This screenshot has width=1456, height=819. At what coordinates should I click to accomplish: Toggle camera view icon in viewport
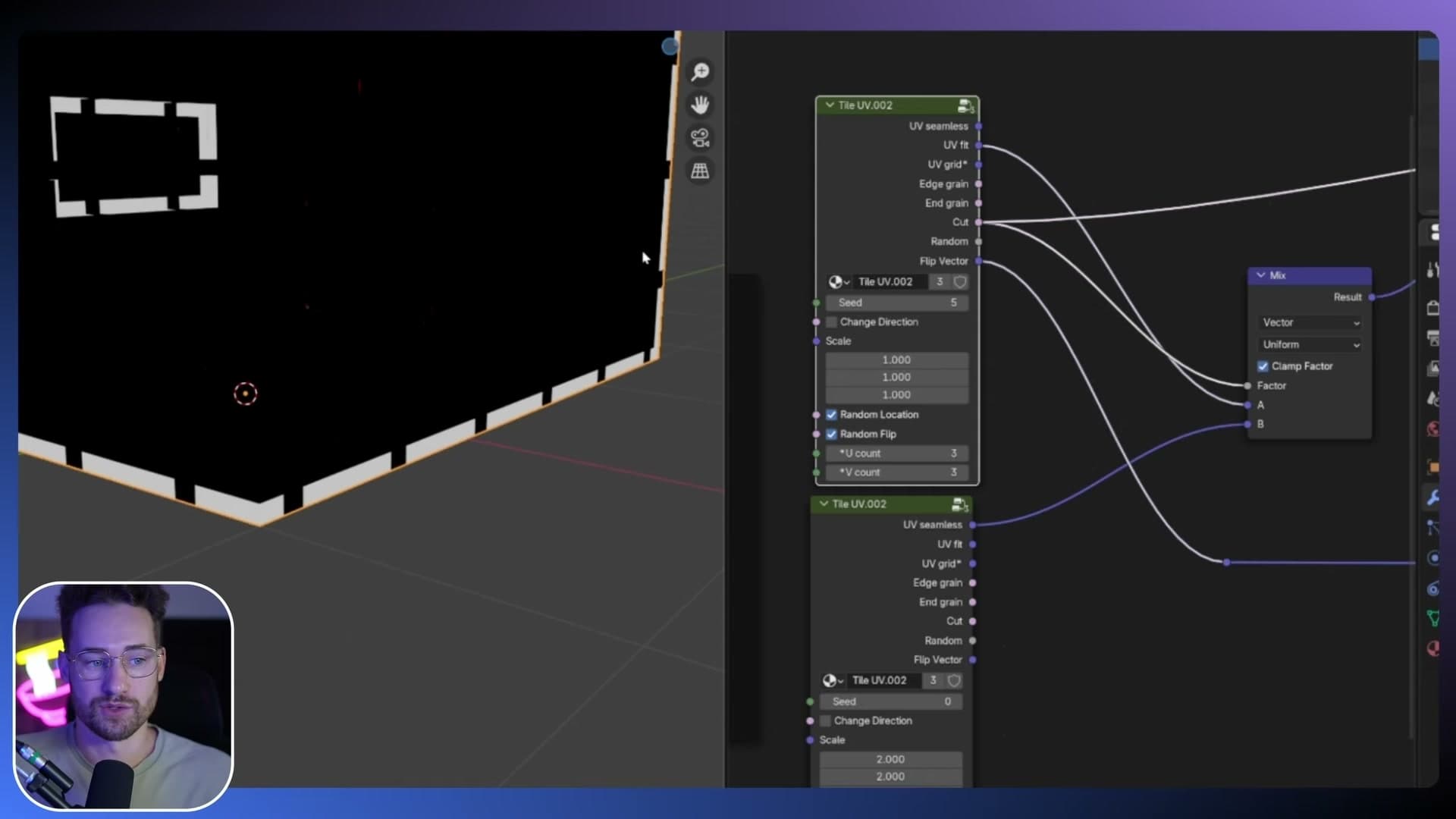(700, 138)
